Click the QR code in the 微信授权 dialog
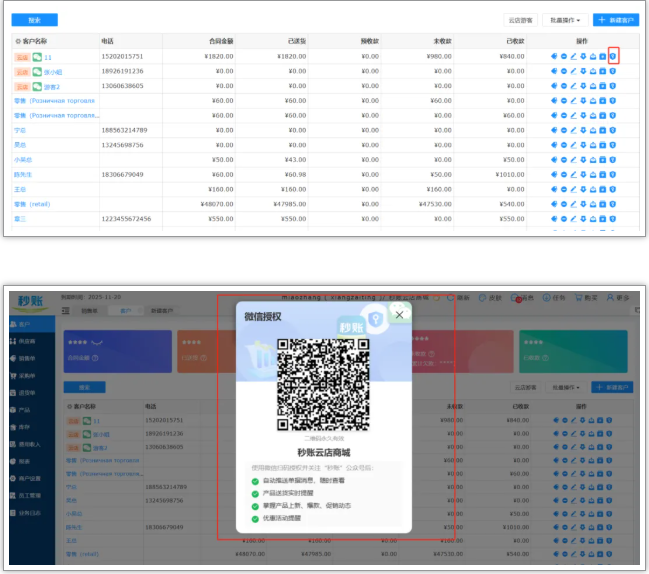This screenshot has width=649, height=574. pyautogui.click(x=323, y=385)
